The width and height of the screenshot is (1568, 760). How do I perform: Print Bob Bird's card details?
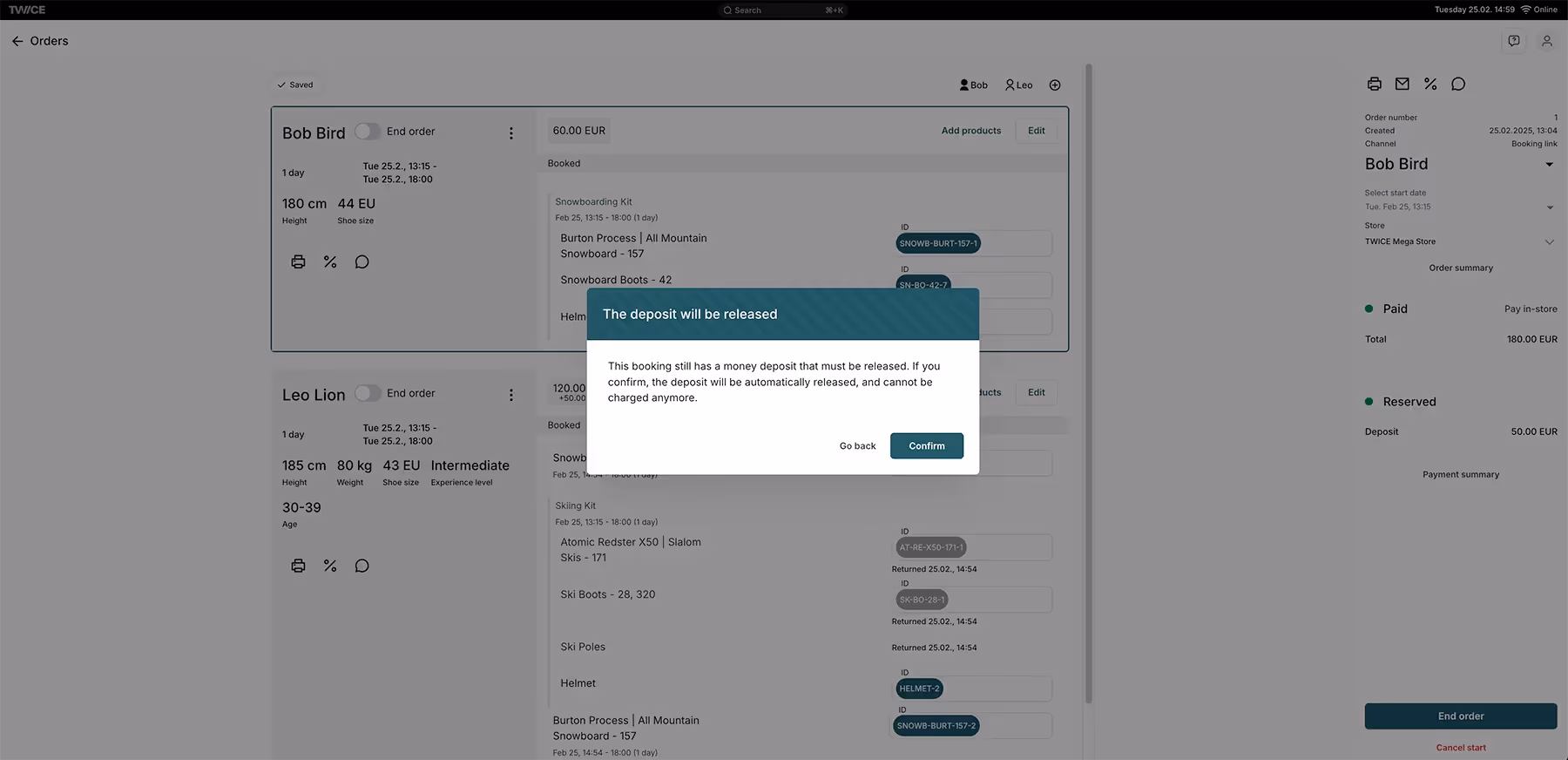coord(298,262)
